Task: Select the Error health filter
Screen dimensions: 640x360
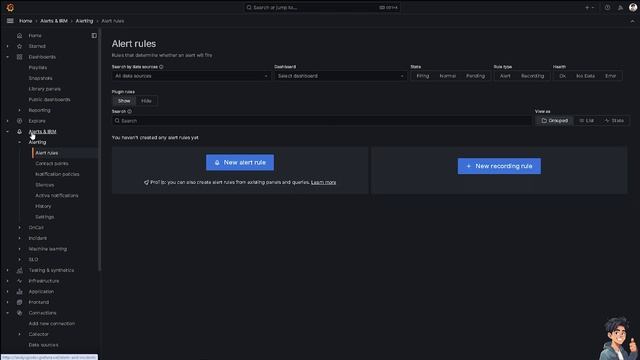Action: (610, 76)
